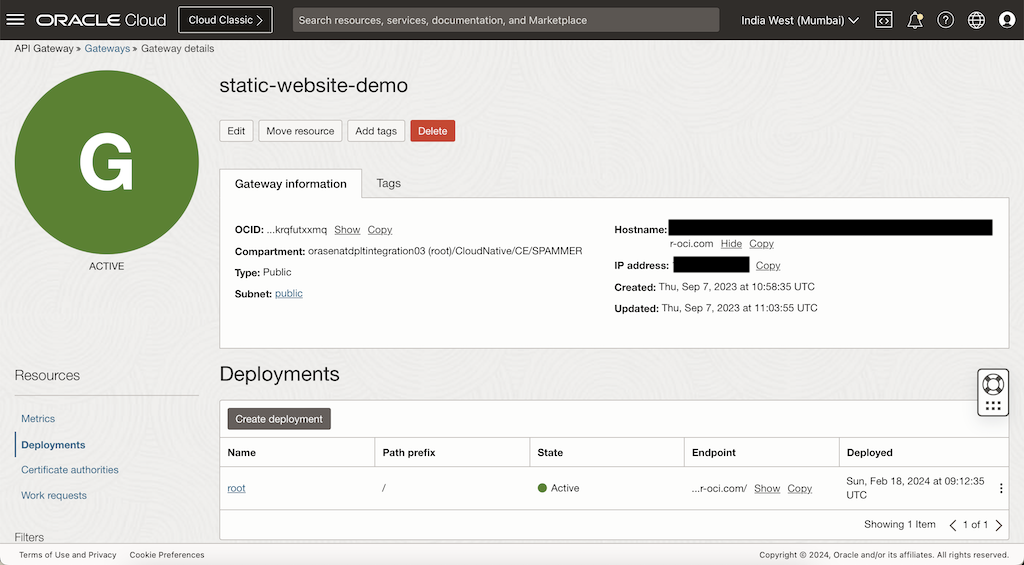Viewport: 1024px width, 565px height.
Task: Click the deployed date Feb 18, 2024
Action: coord(915,487)
